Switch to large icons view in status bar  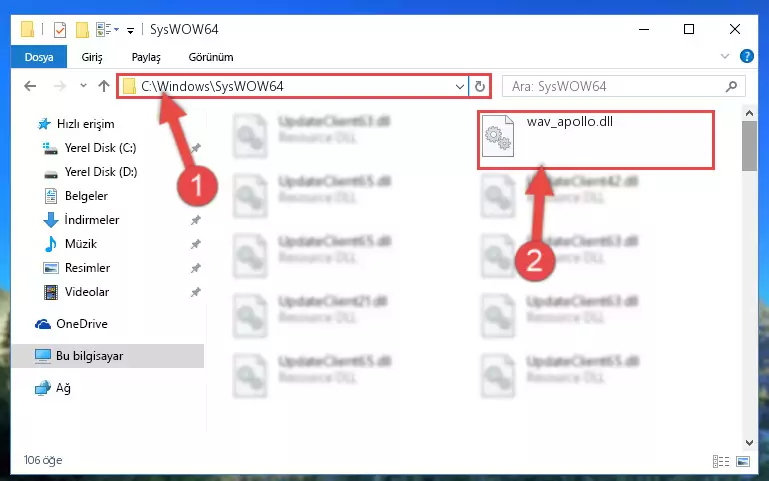pyautogui.click(x=743, y=461)
